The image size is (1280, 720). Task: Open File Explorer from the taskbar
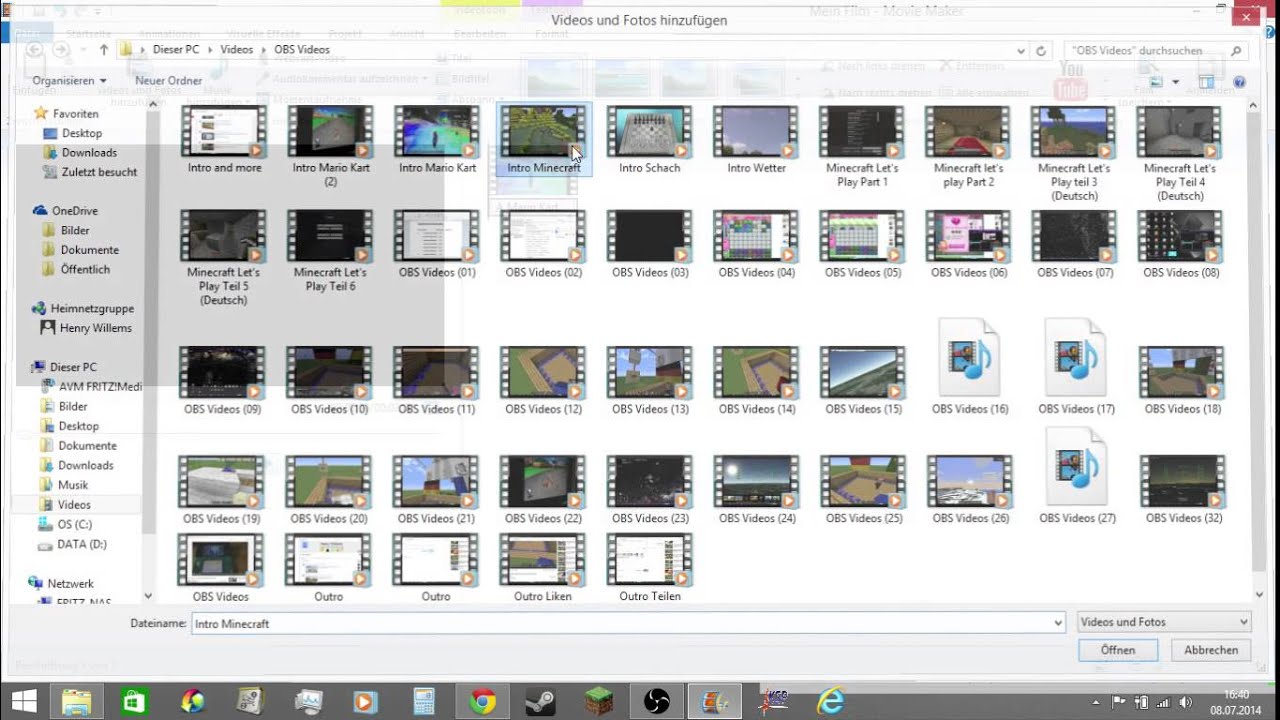tap(77, 702)
